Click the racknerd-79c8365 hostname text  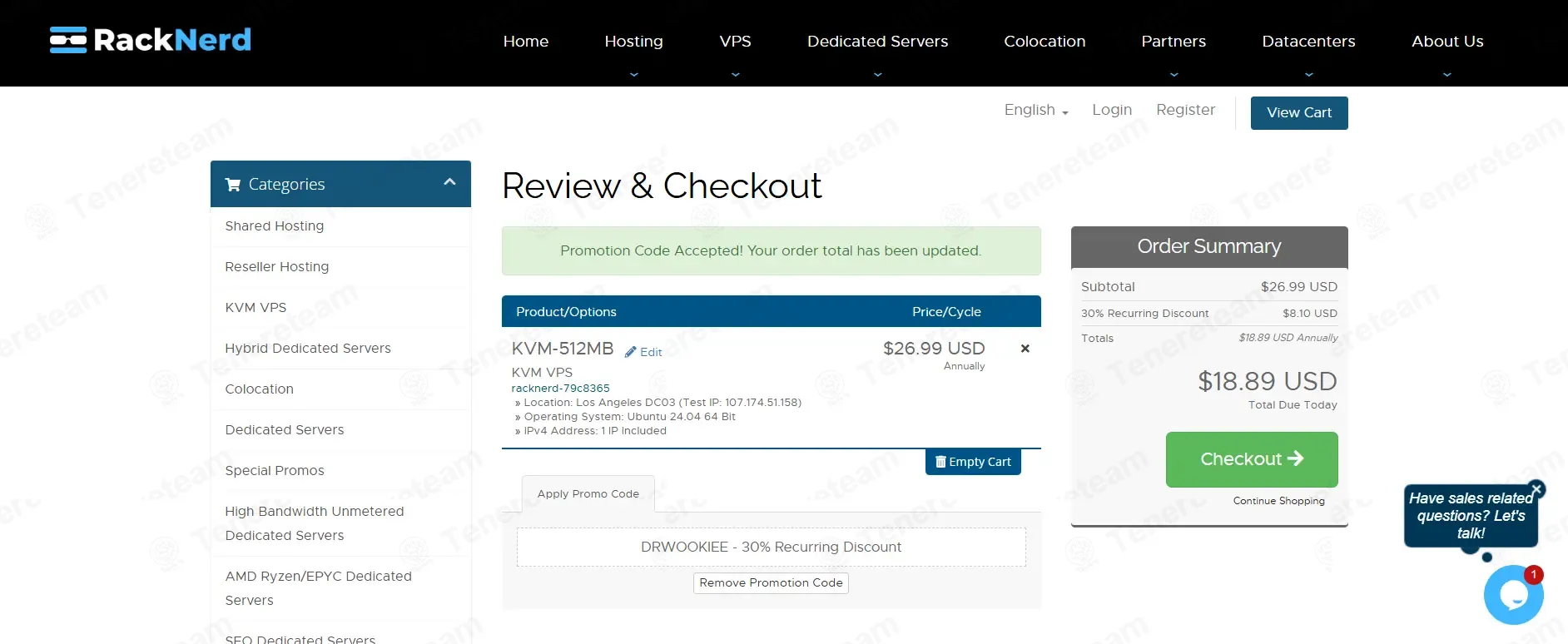560,389
